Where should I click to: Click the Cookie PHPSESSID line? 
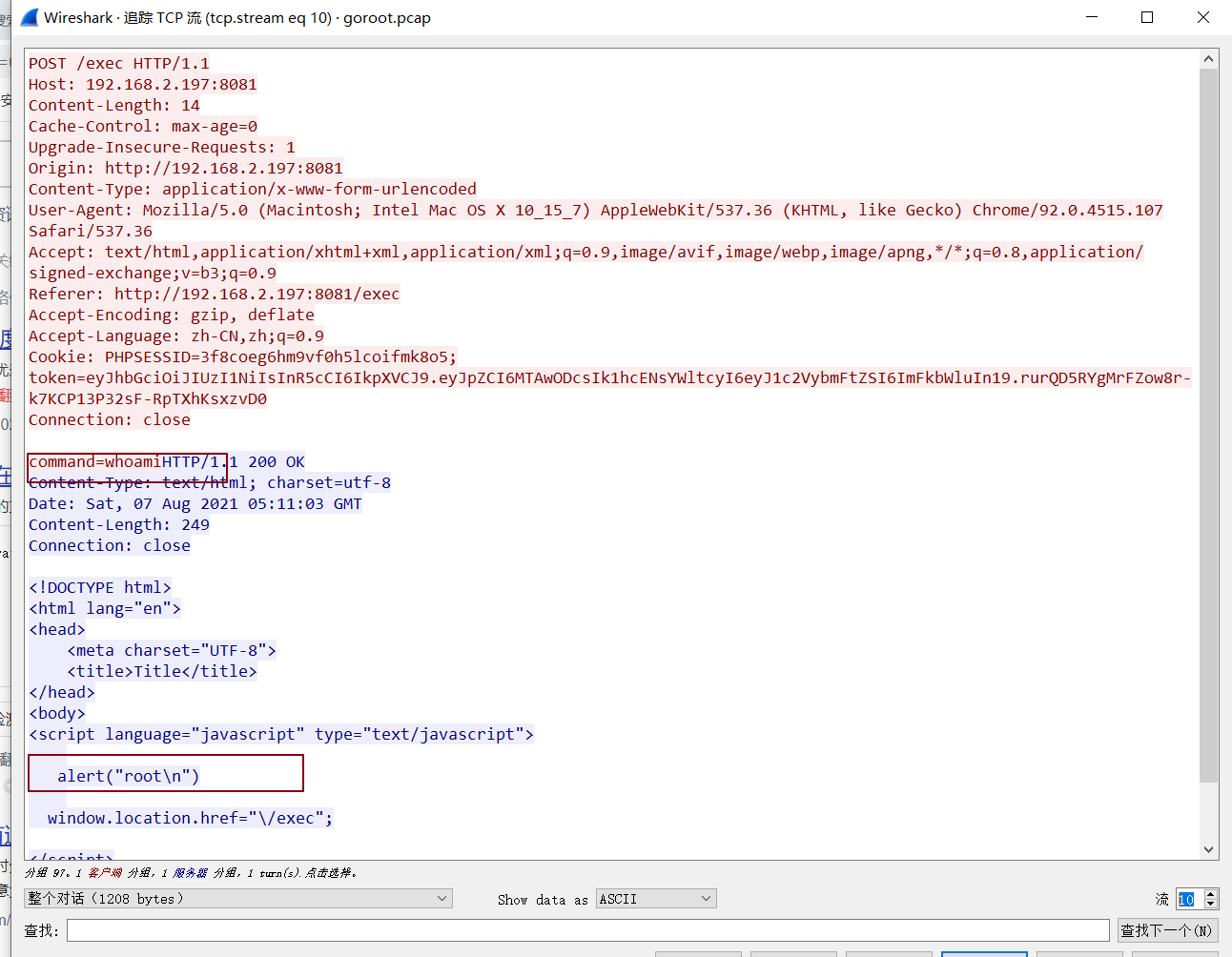click(x=243, y=357)
